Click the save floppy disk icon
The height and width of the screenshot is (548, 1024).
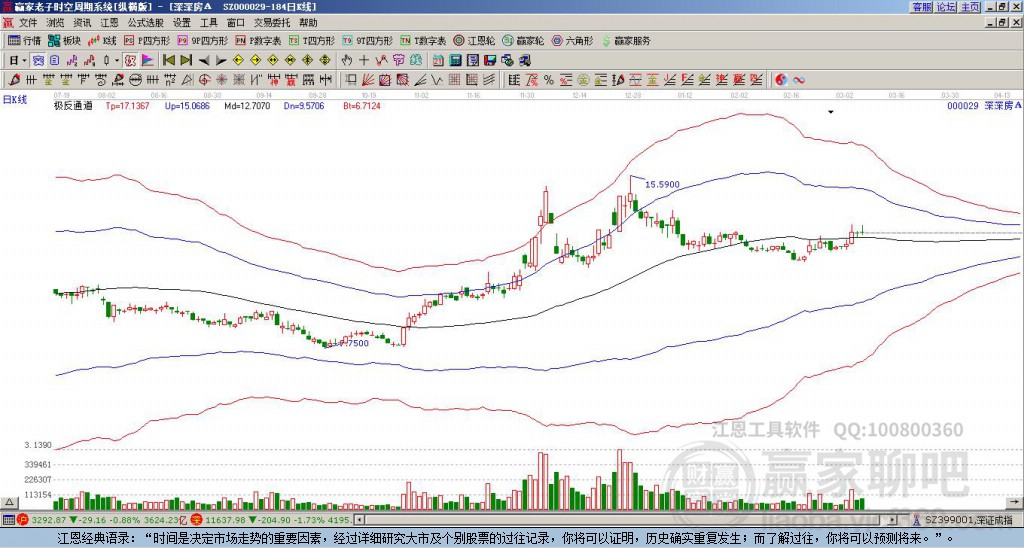(x=490, y=61)
